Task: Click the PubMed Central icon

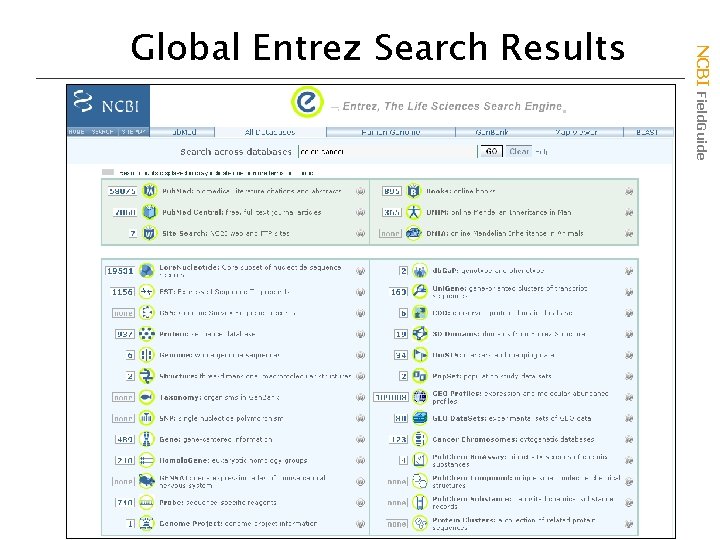Action: click(149, 212)
